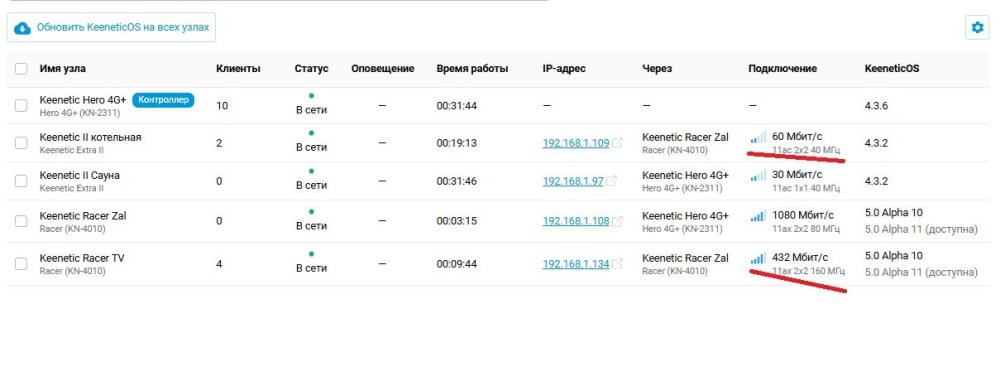
Task: Sort by Клиенты column header
Action: [x=238, y=69]
